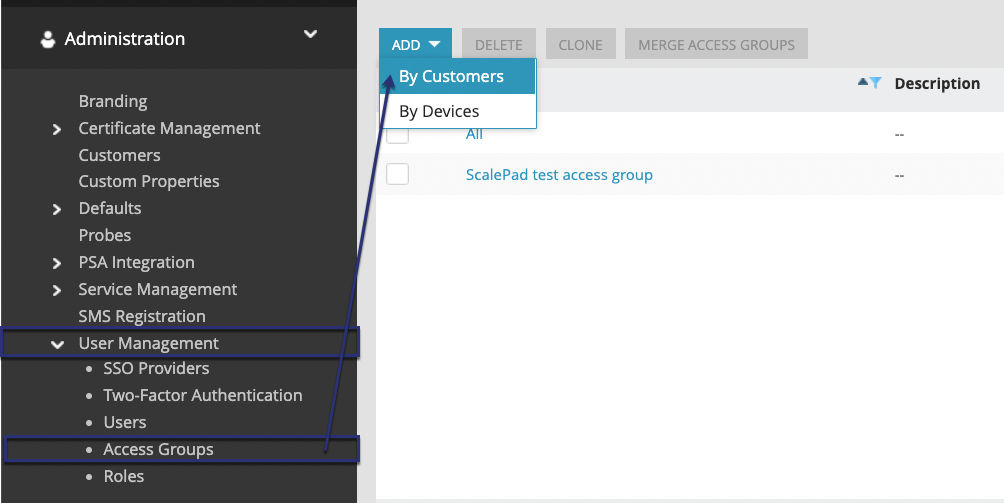Choose By Devices from ADD menu

(457, 111)
